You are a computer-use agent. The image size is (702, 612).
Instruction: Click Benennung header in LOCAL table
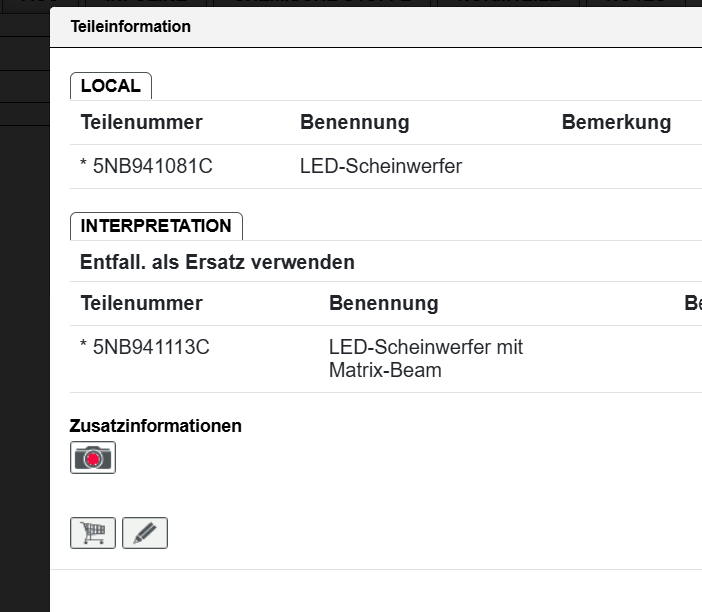pyautogui.click(x=354, y=123)
